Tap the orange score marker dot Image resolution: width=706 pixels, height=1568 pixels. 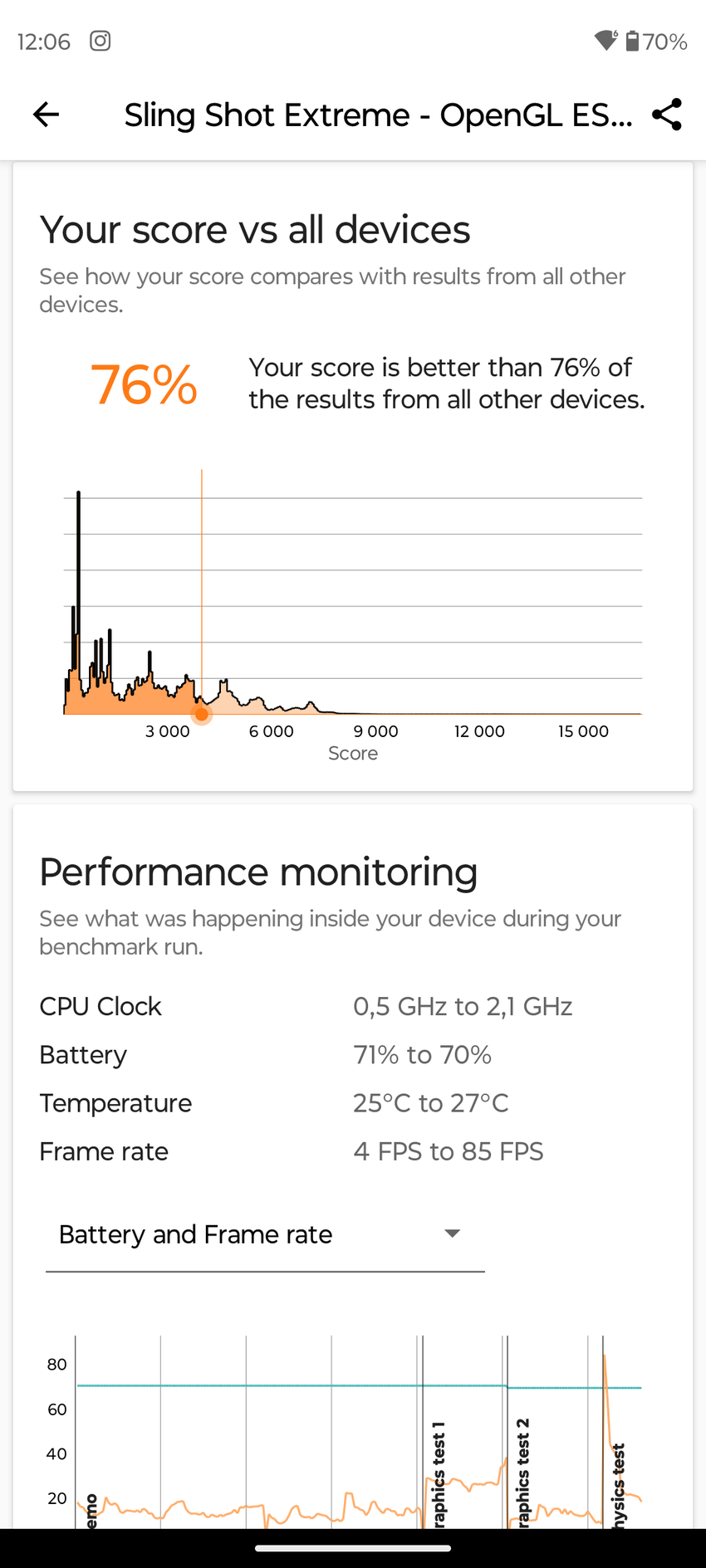(x=202, y=714)
